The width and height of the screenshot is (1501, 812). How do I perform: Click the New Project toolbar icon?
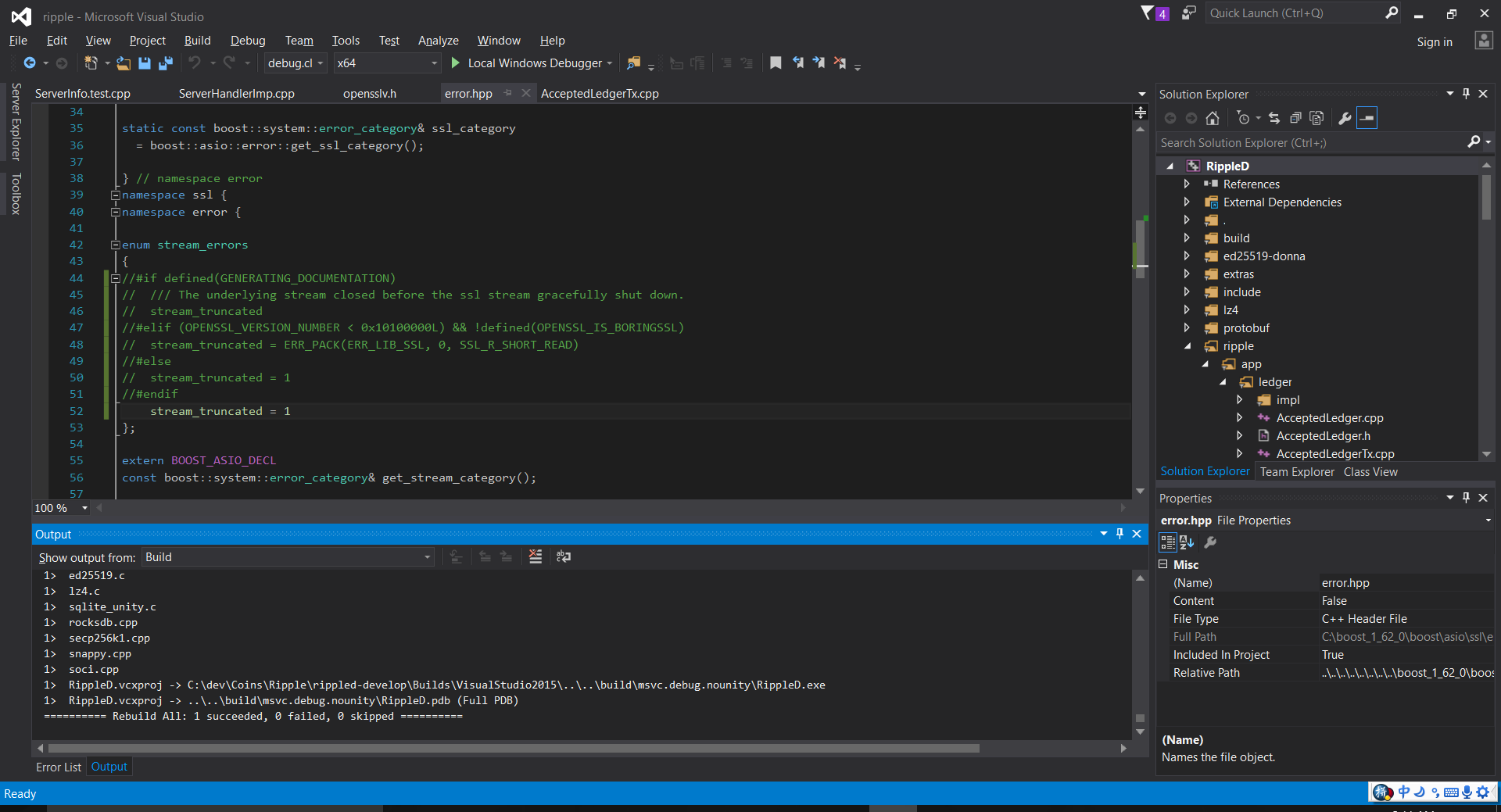(x=91, y=63)
